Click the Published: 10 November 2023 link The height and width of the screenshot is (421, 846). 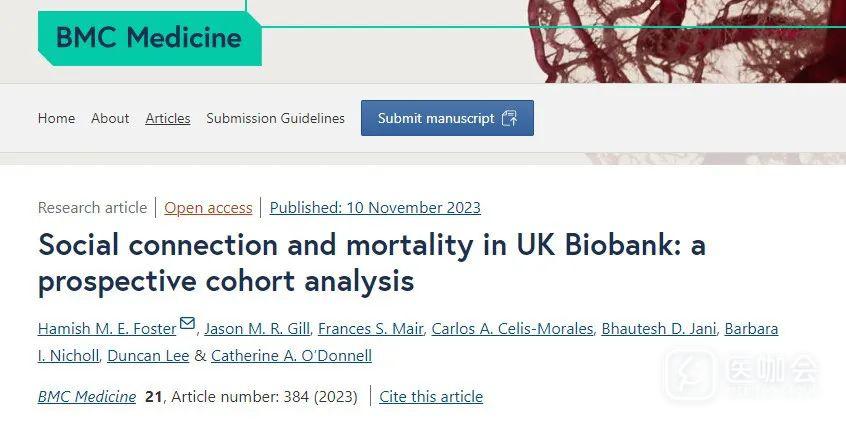click(x=375, y=208)
